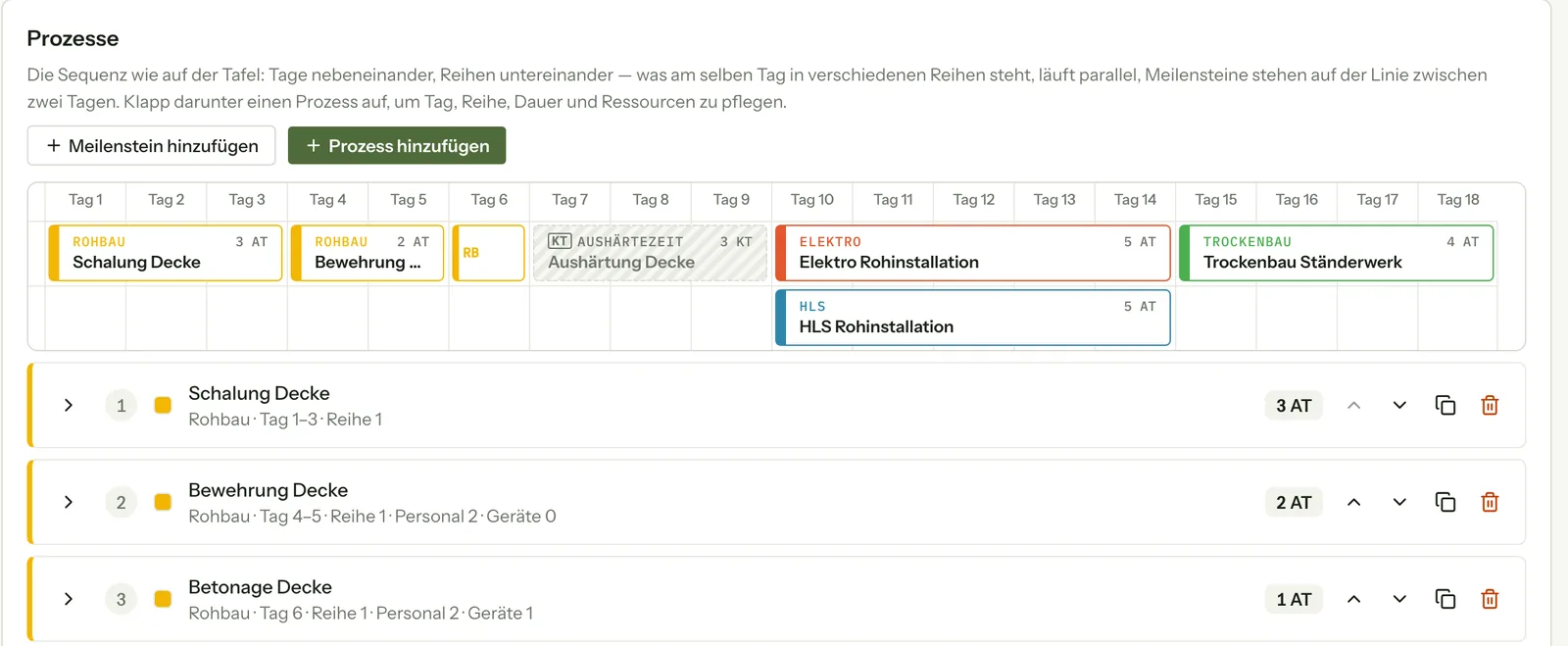Select the Bewehrung timeline block
Viewport: 1568px width, 646px height.
coord(367,253)
